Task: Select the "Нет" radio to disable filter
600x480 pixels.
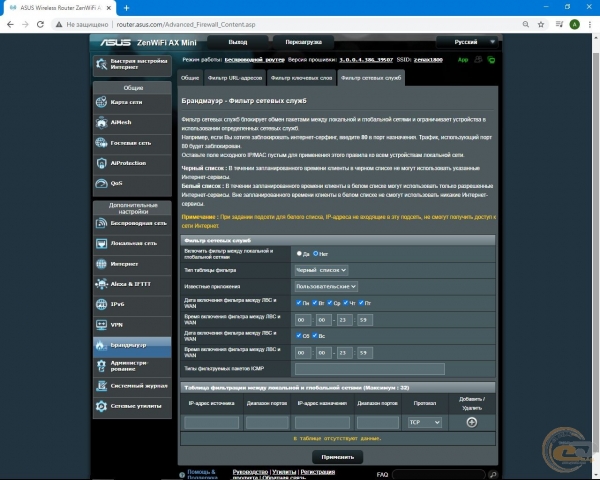Action: click(316, 253)
